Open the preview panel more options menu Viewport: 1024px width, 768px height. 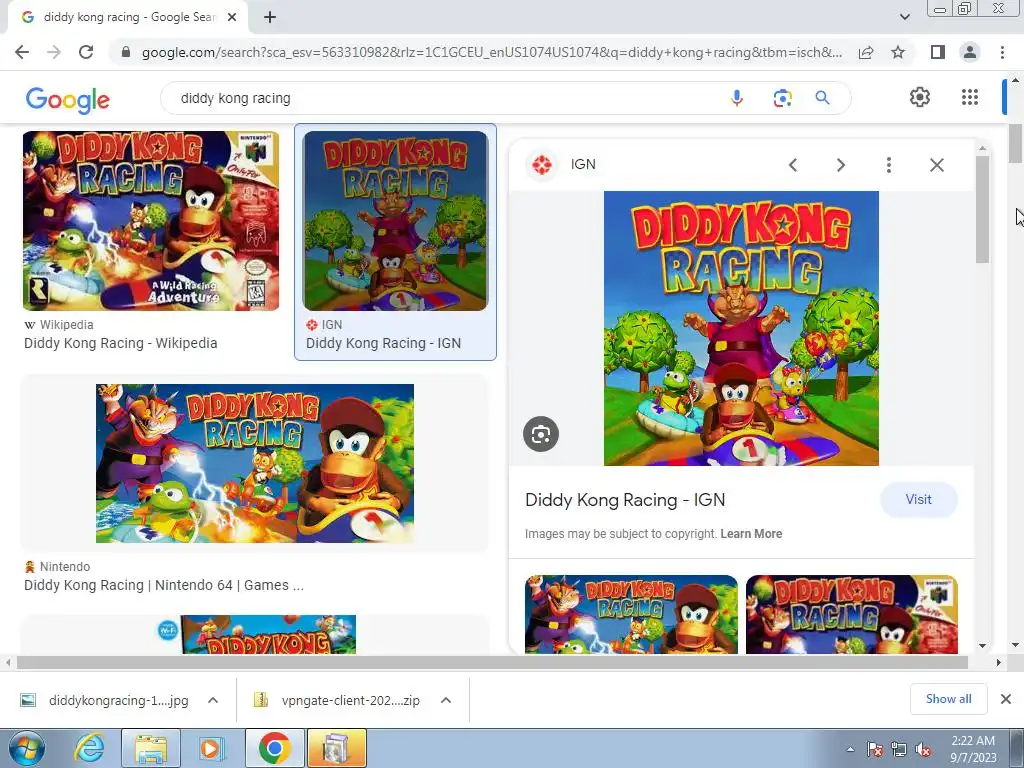coord(889,165)
